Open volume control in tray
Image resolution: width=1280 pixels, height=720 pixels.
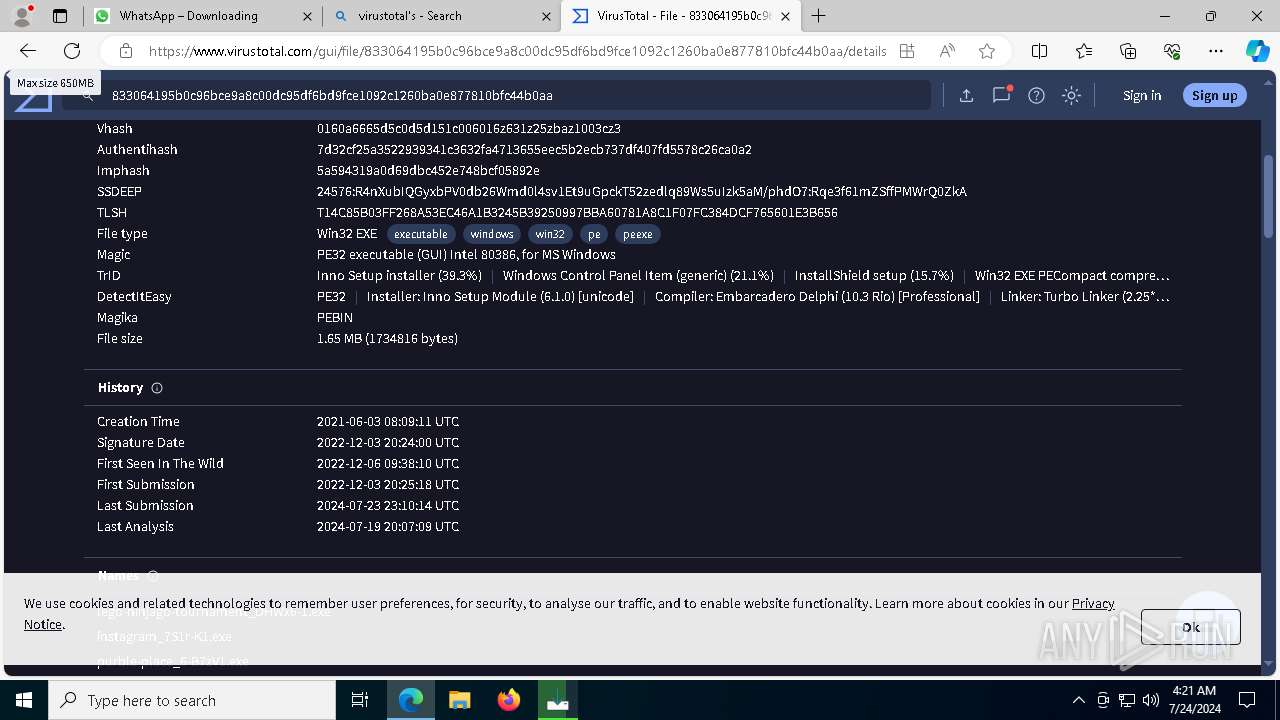point(1150,700)
